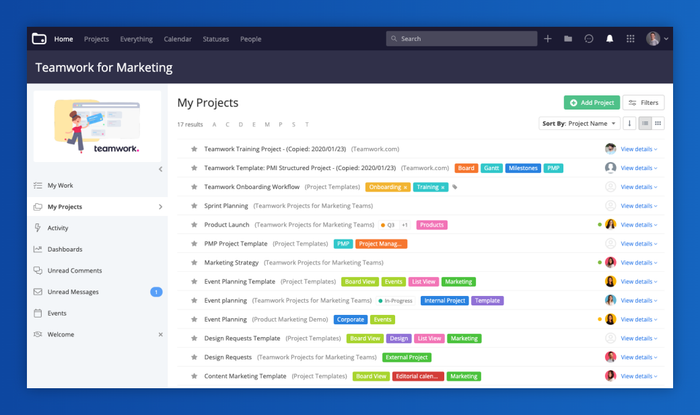This screenshot has width=700, height=415.
Task: Click the owner avatar on Design Requests row
Action: [610, 357]
